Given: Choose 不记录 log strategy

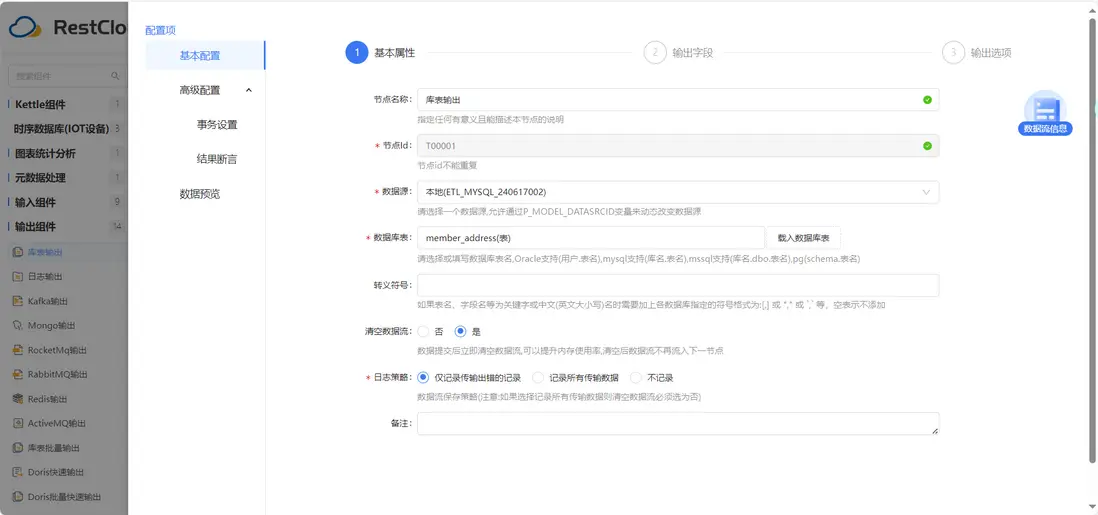Looking at the screenshot, I should 636,378.
